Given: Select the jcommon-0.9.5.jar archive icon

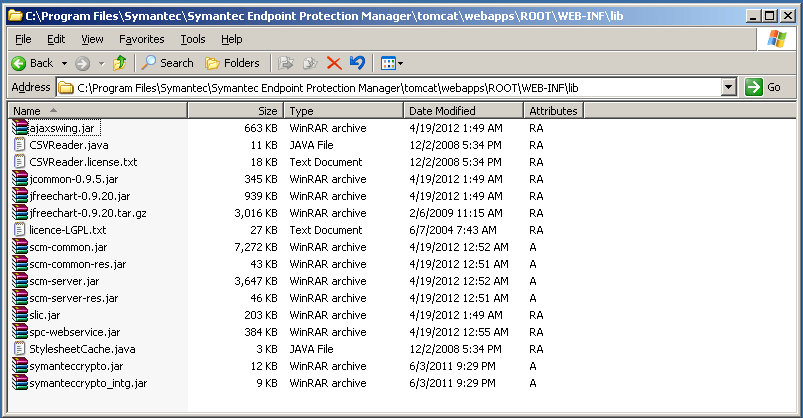Looking at the screenshot, I should coord(19,179).
